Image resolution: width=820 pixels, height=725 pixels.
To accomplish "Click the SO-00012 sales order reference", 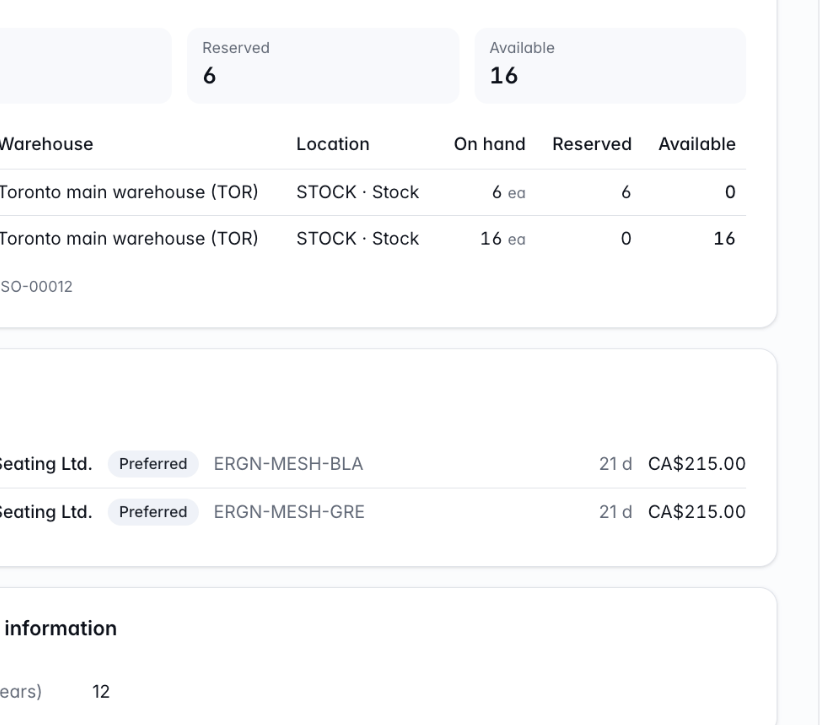I will pyautogui.click(x=36, y=287).
